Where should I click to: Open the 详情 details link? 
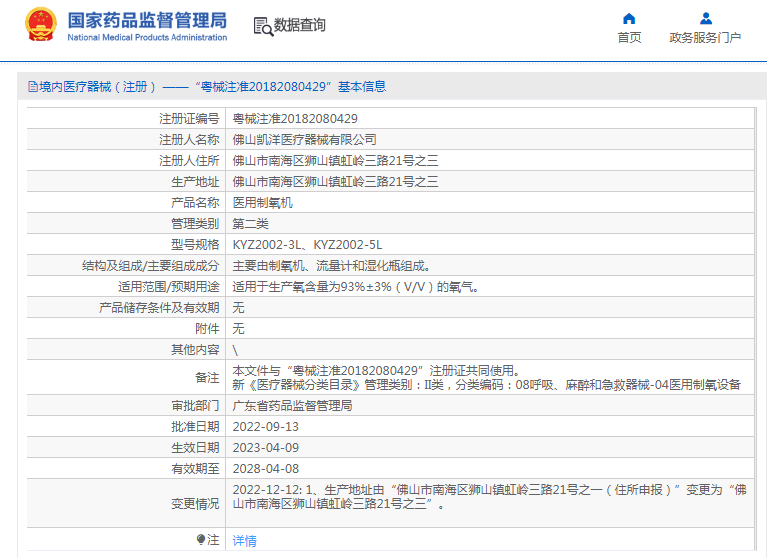245,540
